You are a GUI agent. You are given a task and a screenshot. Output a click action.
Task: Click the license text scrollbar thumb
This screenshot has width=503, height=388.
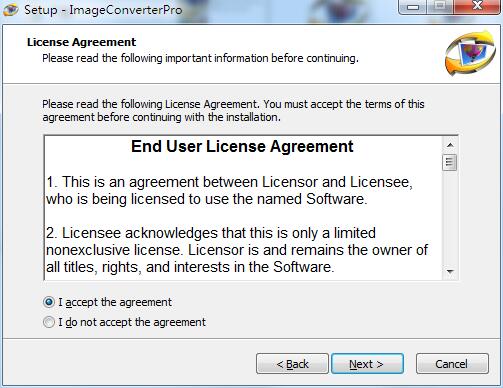click(450, 162)
